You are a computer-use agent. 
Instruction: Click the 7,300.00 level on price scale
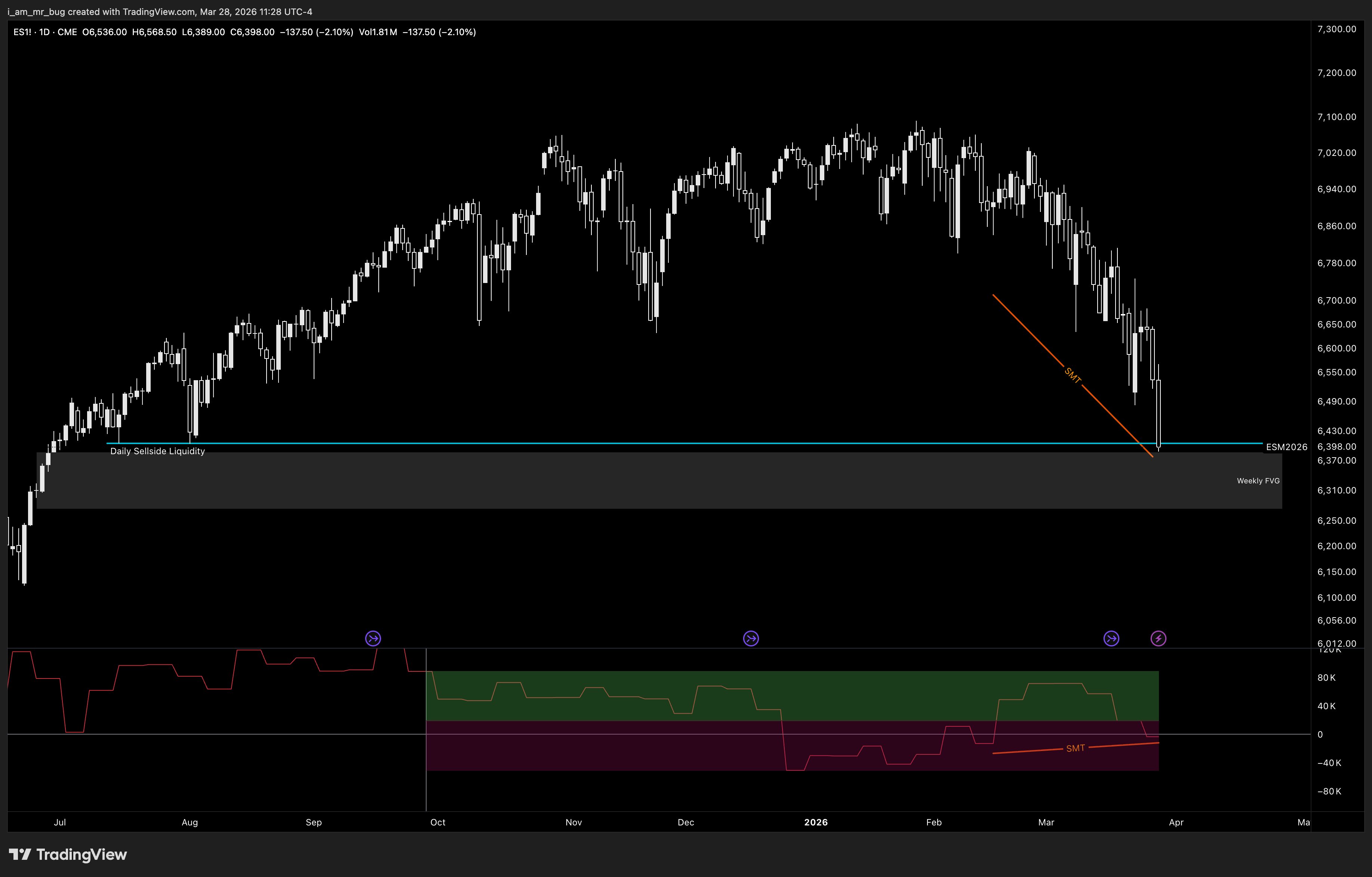point(1336,29)
